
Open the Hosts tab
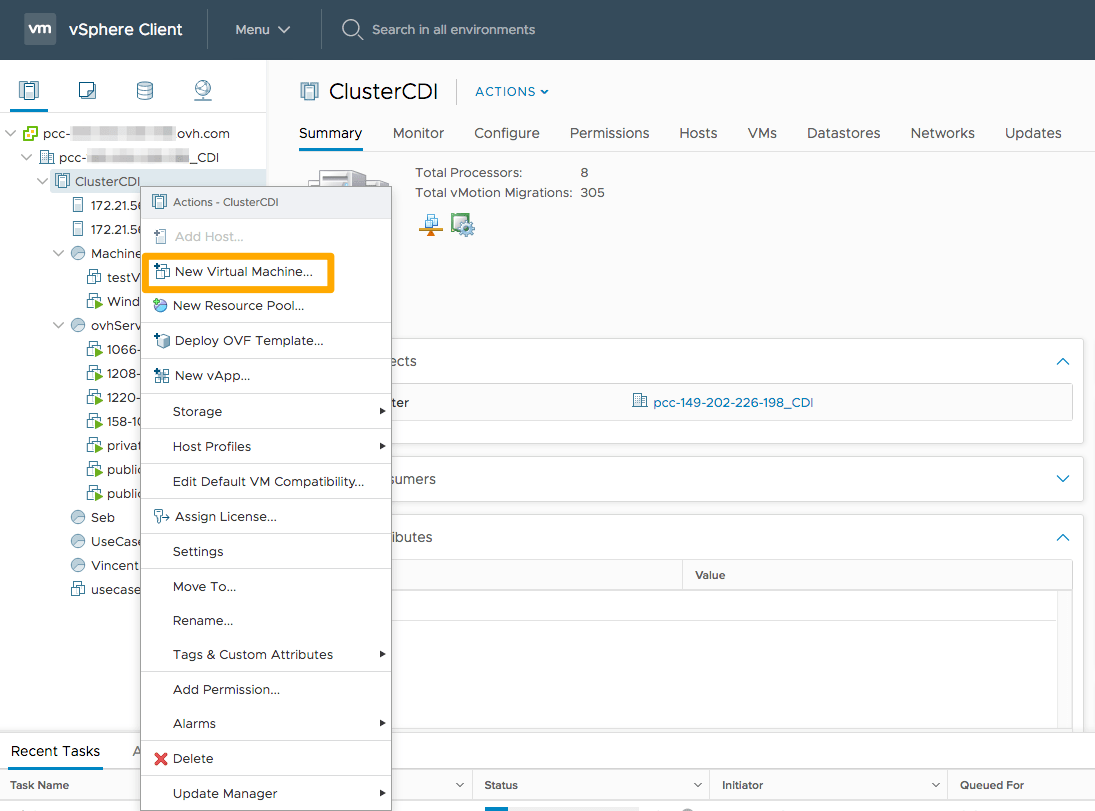point(698,133)
